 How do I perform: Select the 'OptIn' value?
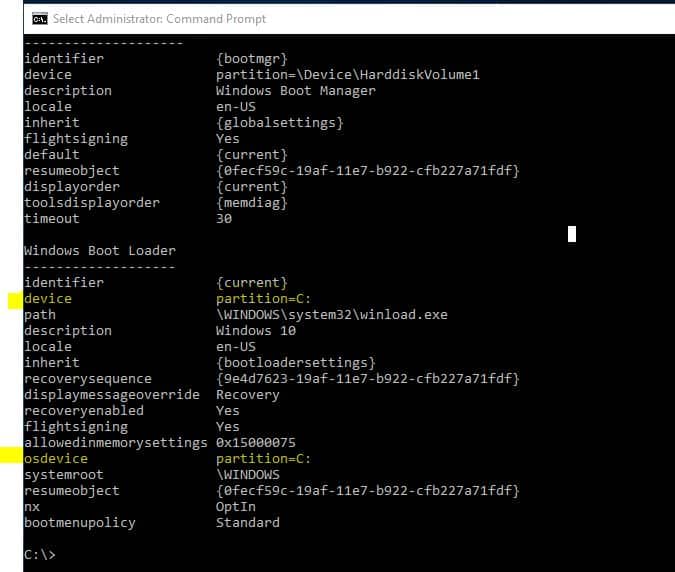tap(236, 507)
